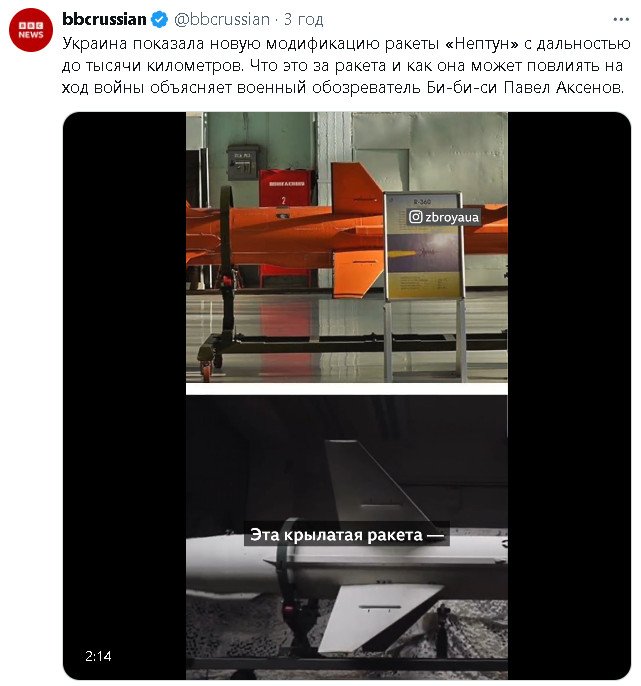Click the subtitle 'Эта крылатая ракета —'

347,535
